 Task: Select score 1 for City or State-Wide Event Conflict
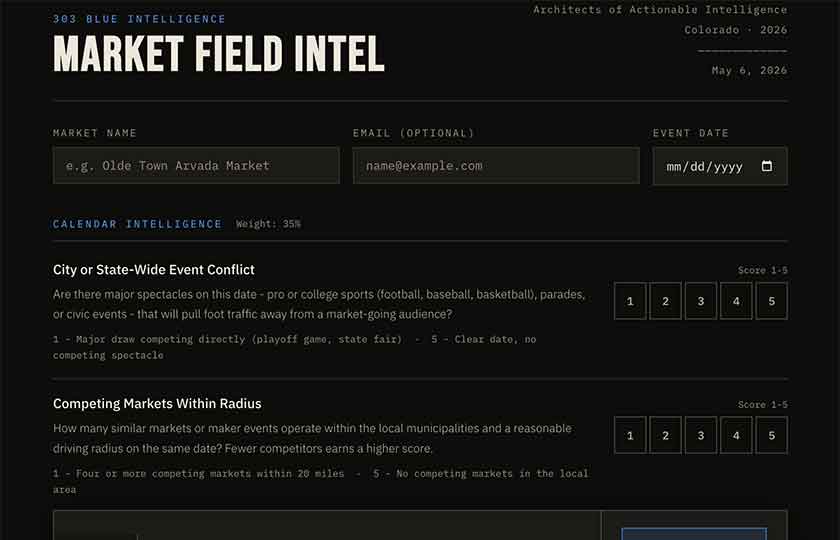(630, 301)
